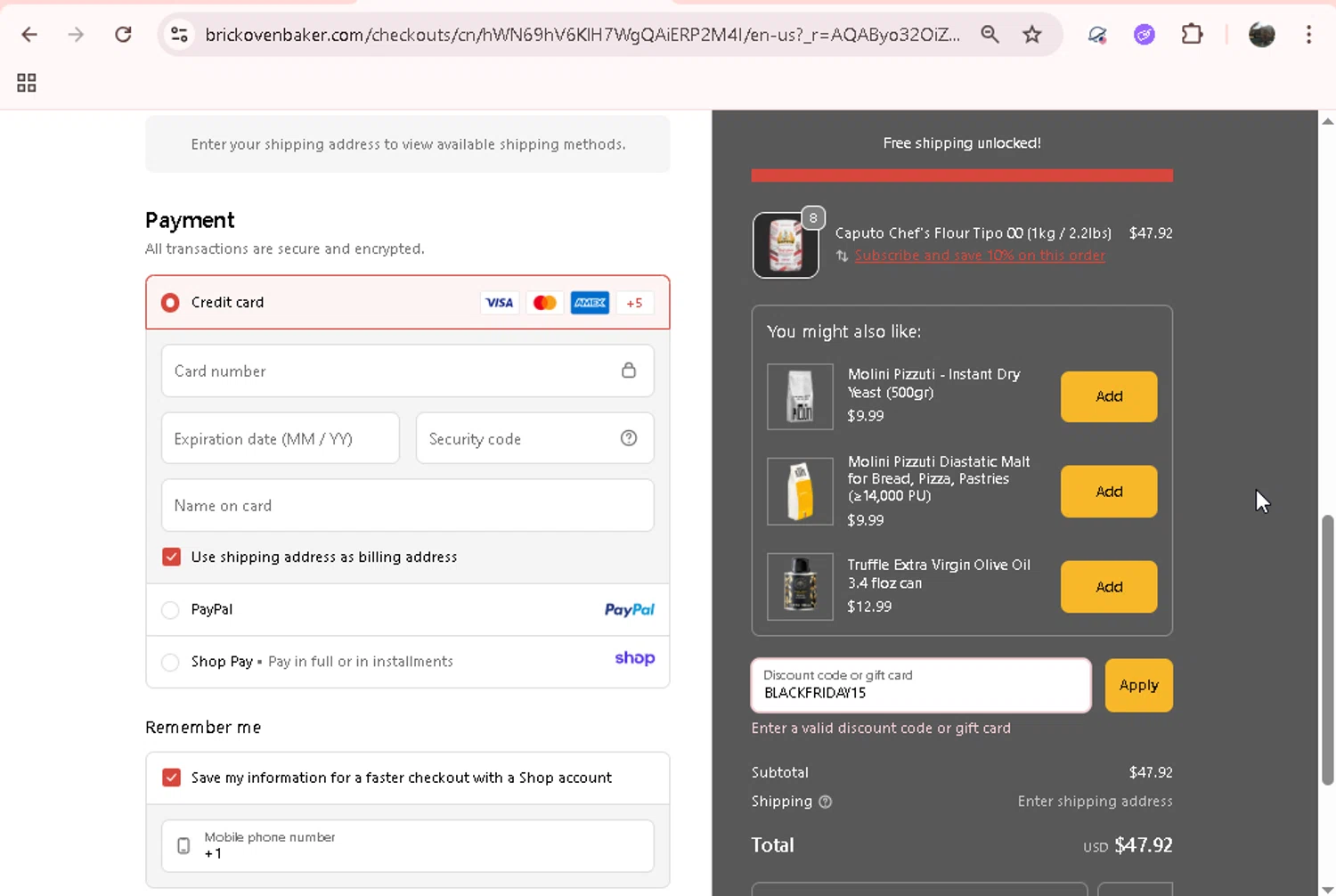This screenshot has width=1336, height=896.
Task: Click the 'Enter shipping address' text
Action: click(x=1095, y=802)
